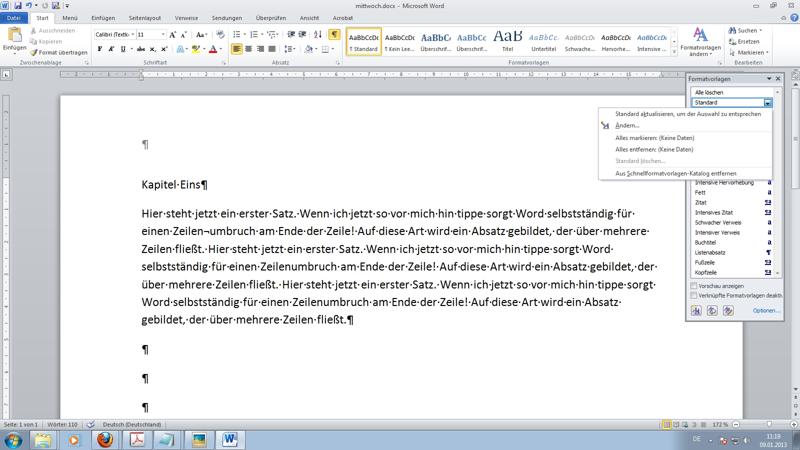Toggle the paragraph marks (¶) button
800x450 pixels.
(x=334, y=34)
